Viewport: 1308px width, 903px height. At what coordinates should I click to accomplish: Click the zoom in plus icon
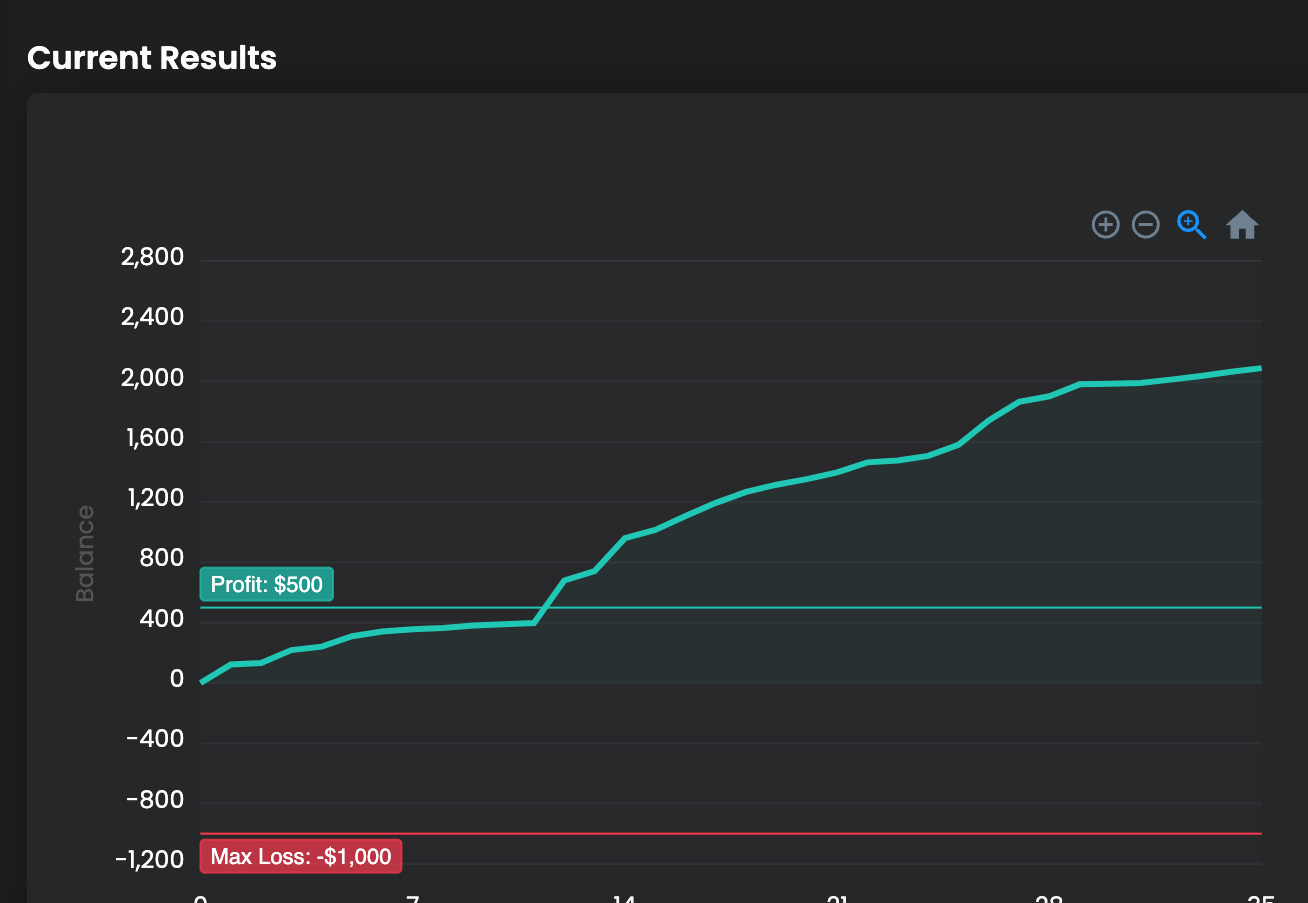click(1105, 225)
